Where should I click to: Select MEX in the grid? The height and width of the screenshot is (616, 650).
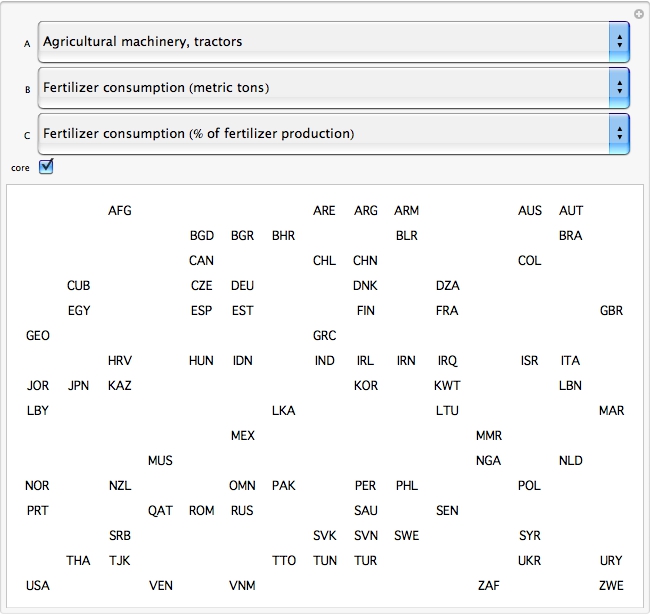click(243, 436)
